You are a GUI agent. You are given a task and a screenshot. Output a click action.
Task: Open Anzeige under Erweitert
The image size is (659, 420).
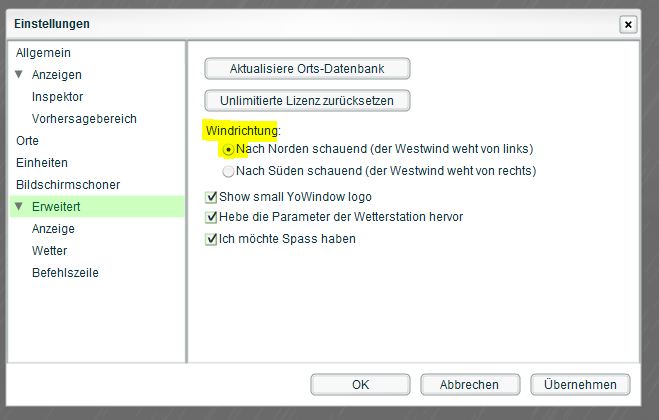53,229
